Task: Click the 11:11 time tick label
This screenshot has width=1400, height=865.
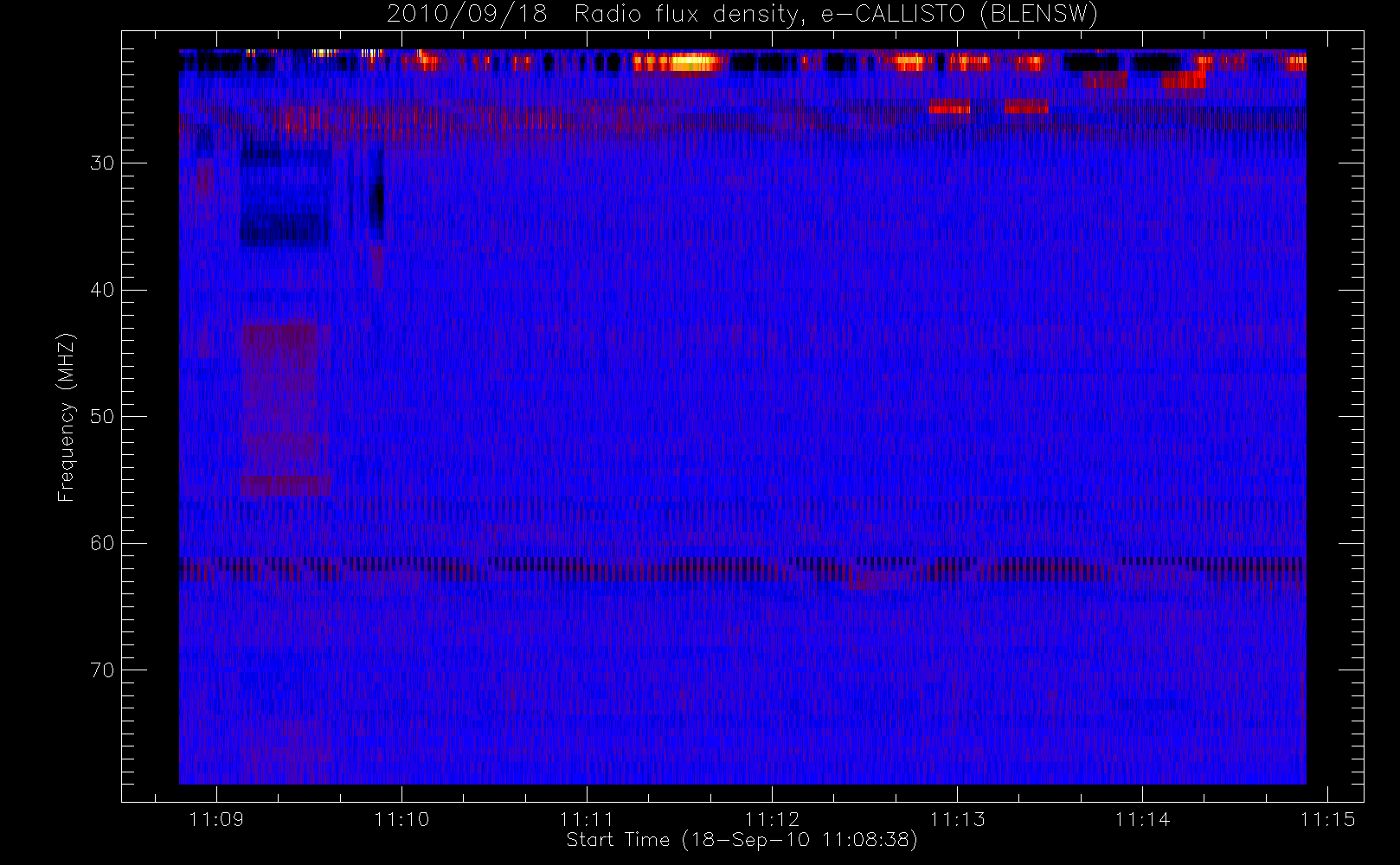Action: pyautogui.click(x=587, y=819)
